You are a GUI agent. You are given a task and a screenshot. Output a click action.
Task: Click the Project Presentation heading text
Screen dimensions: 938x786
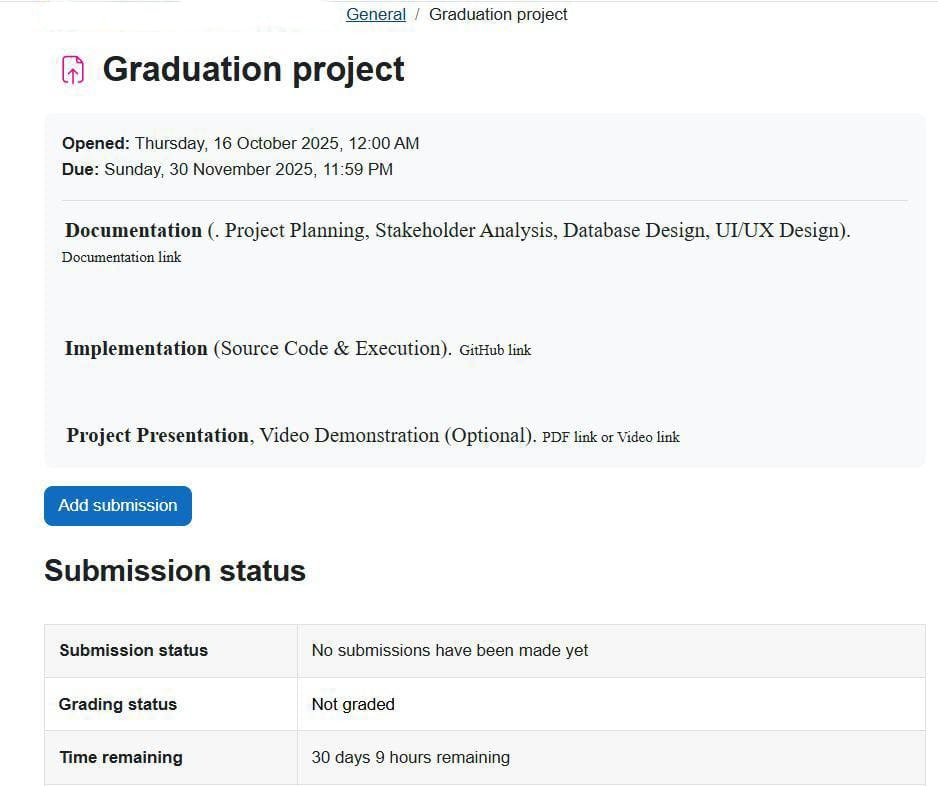[x=158, y=435]
